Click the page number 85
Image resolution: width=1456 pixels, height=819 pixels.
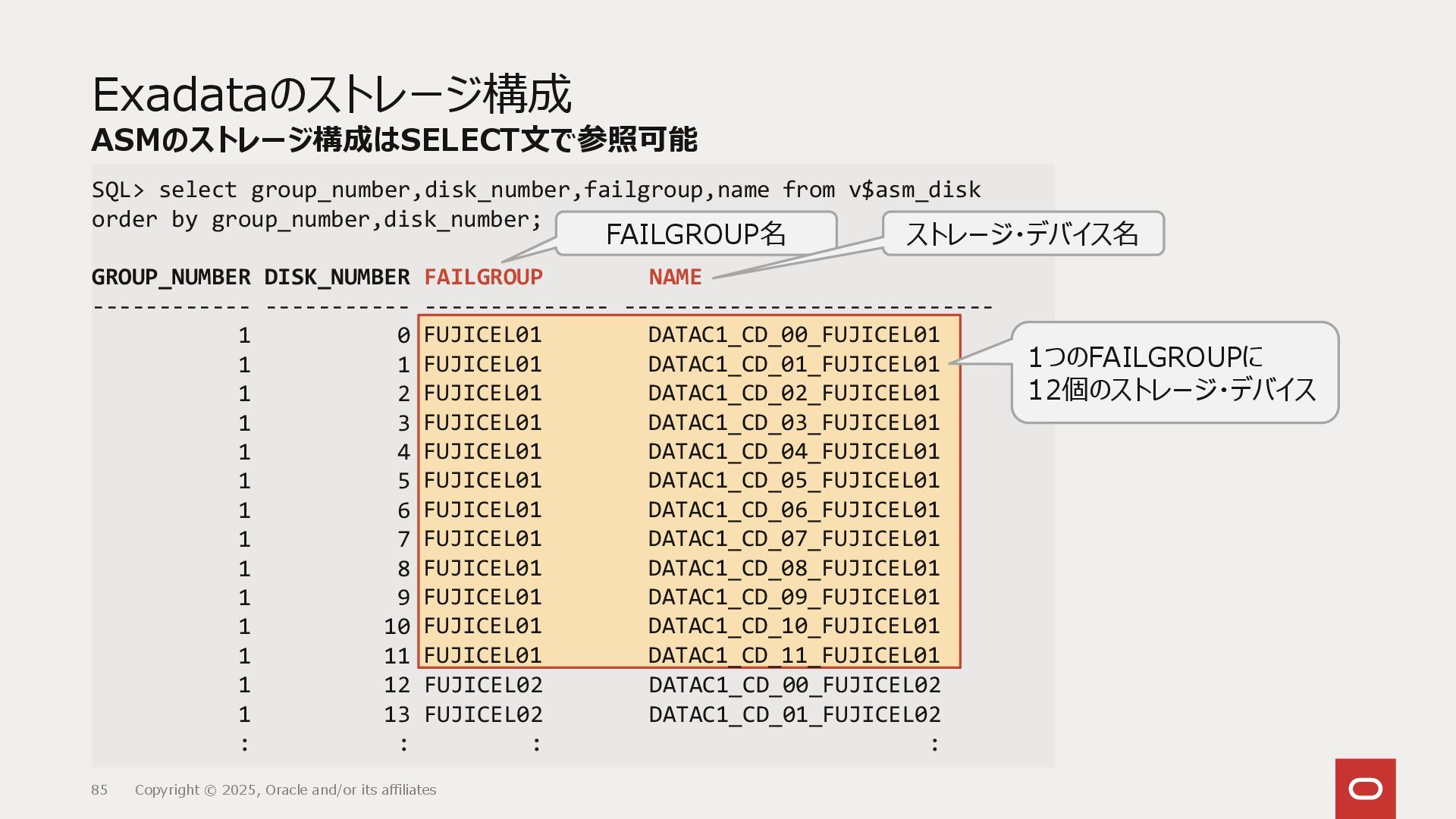(x=99, y=790)
